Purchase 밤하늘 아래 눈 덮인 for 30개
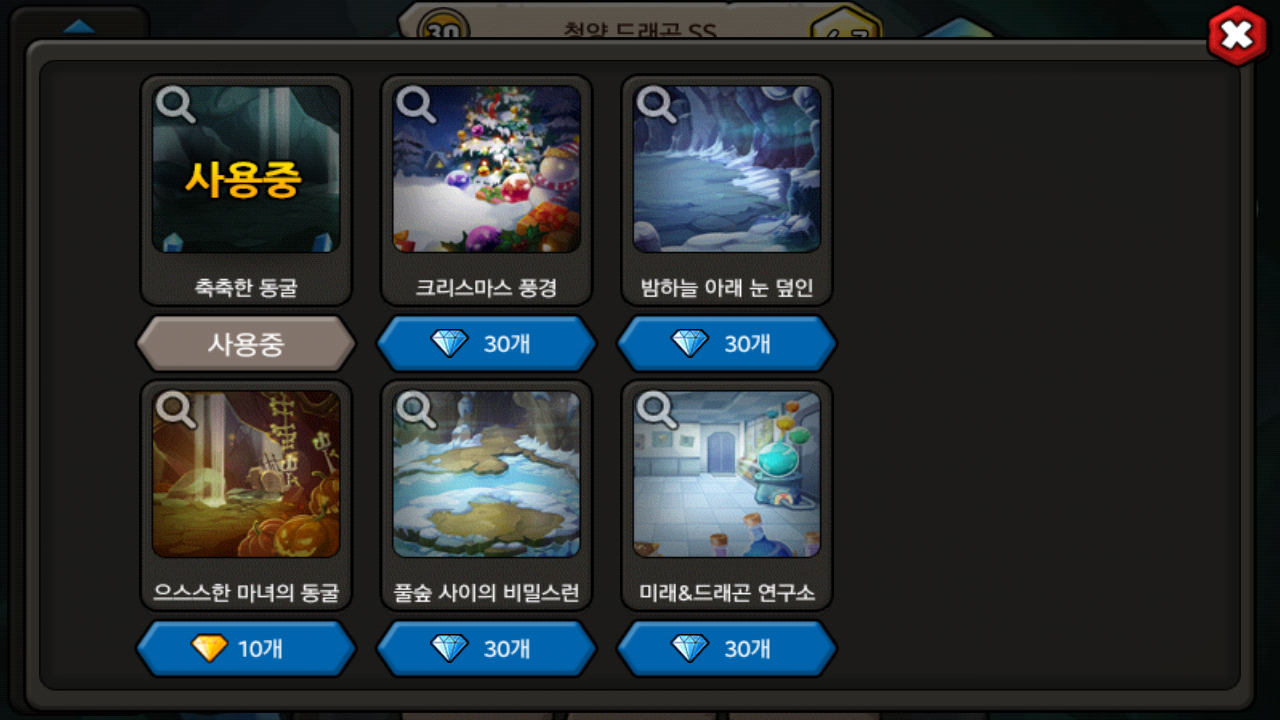 tap(726, 343)
